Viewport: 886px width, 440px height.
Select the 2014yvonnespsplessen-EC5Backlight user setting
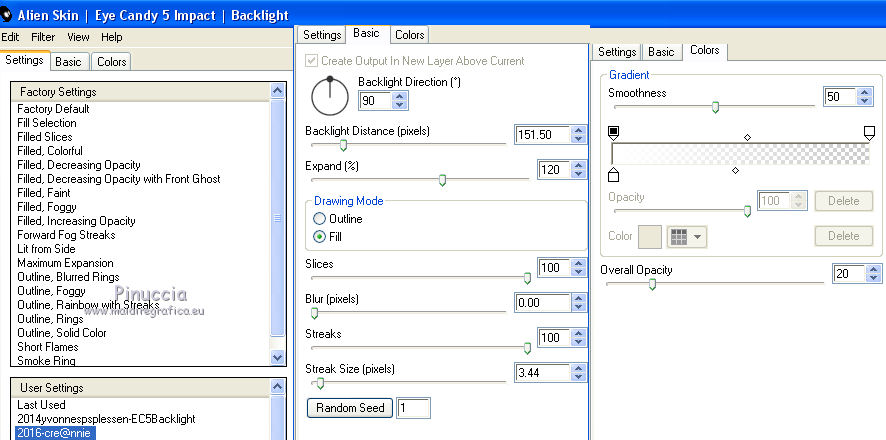coord(106,419)
